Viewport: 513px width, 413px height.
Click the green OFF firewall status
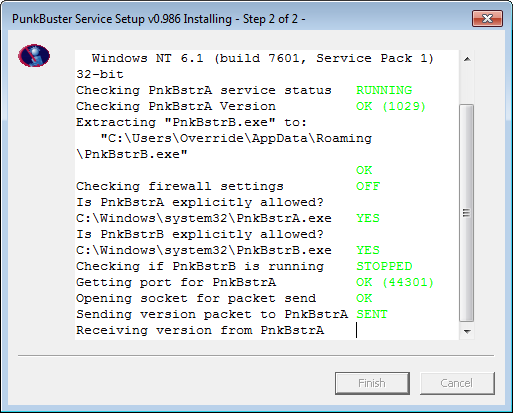click(368, 186)
